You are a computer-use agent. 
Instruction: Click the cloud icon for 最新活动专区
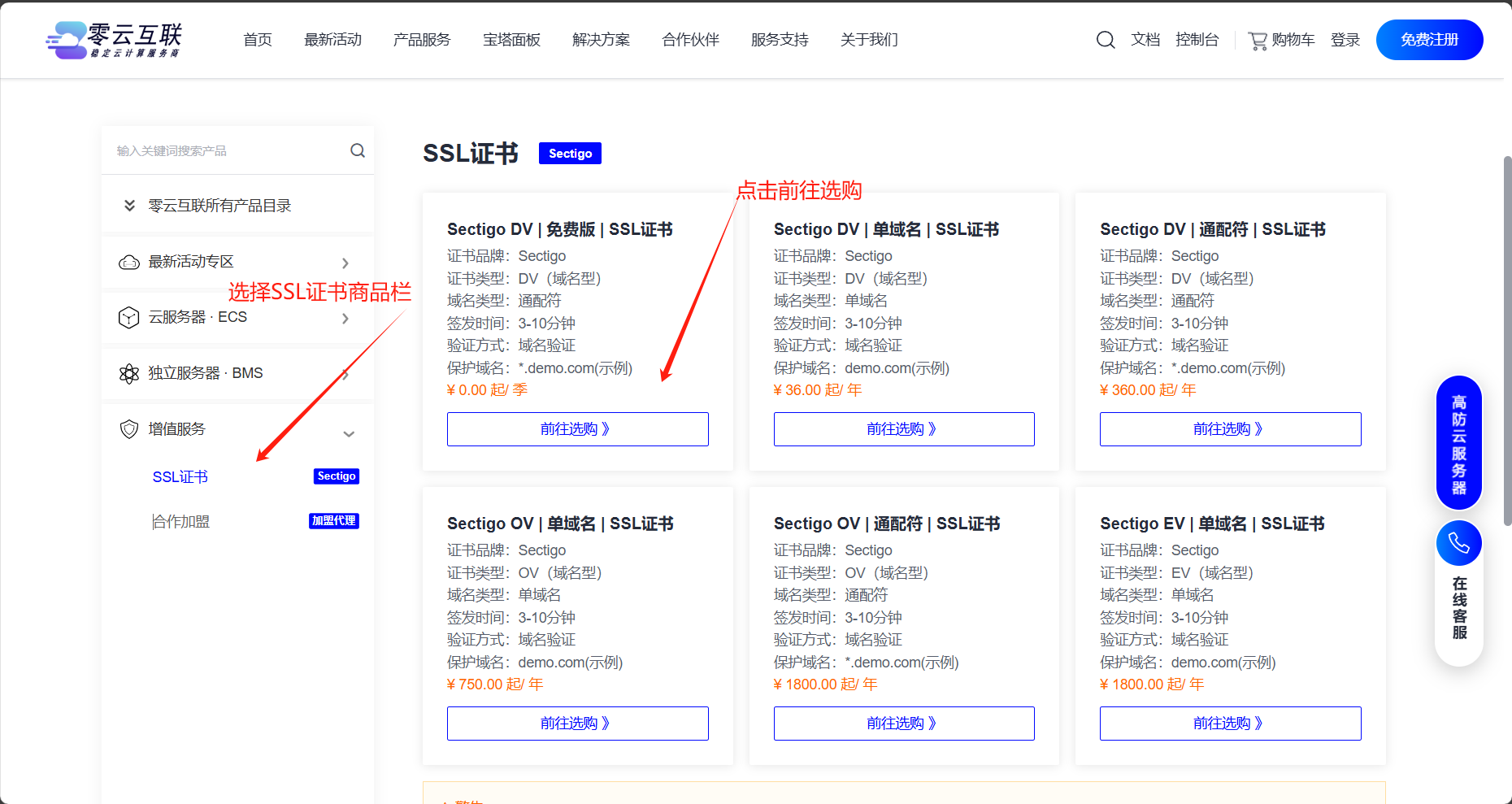129,262
